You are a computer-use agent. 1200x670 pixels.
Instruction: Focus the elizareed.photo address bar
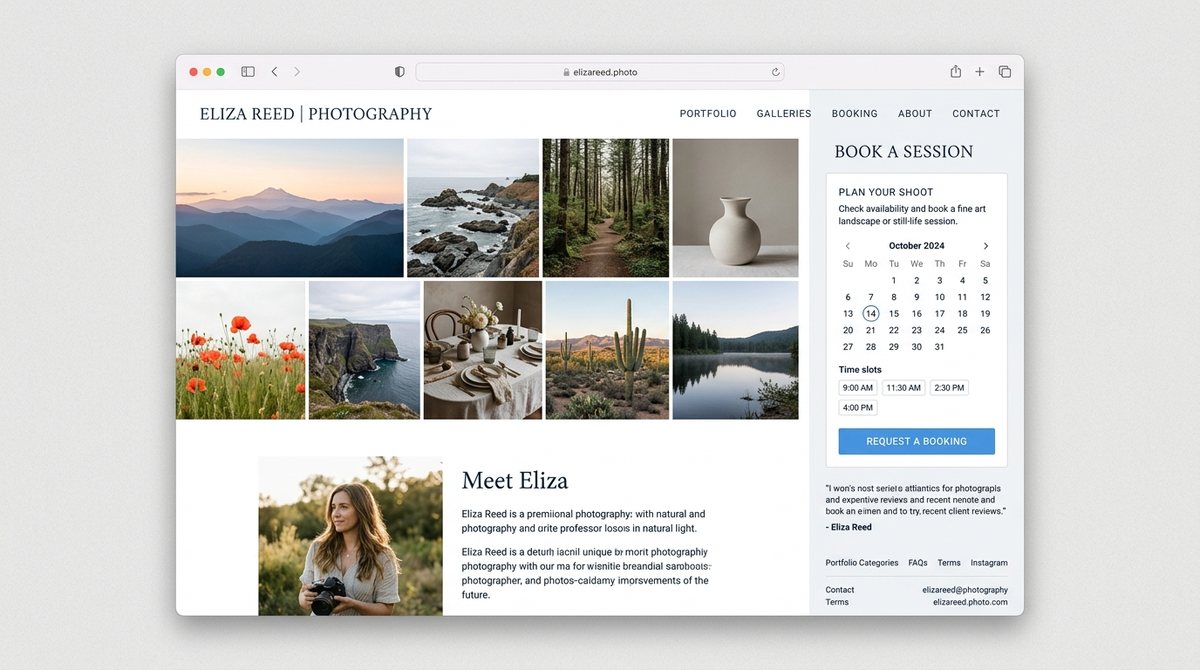pyautogui.click(x=600, y=72)
